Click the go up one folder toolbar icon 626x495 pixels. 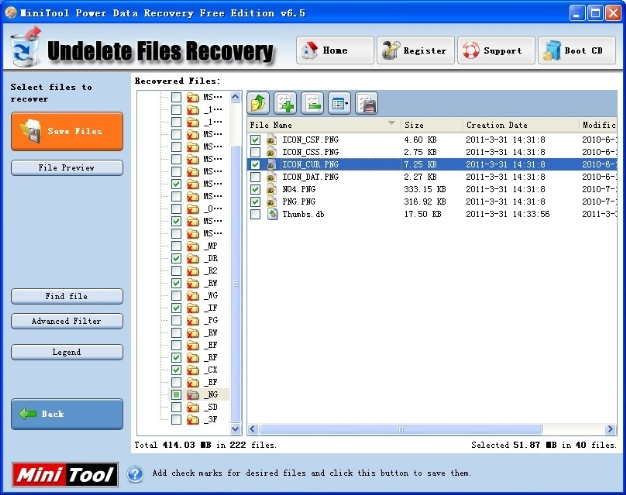pyautogui.click(x=258, y=103)
